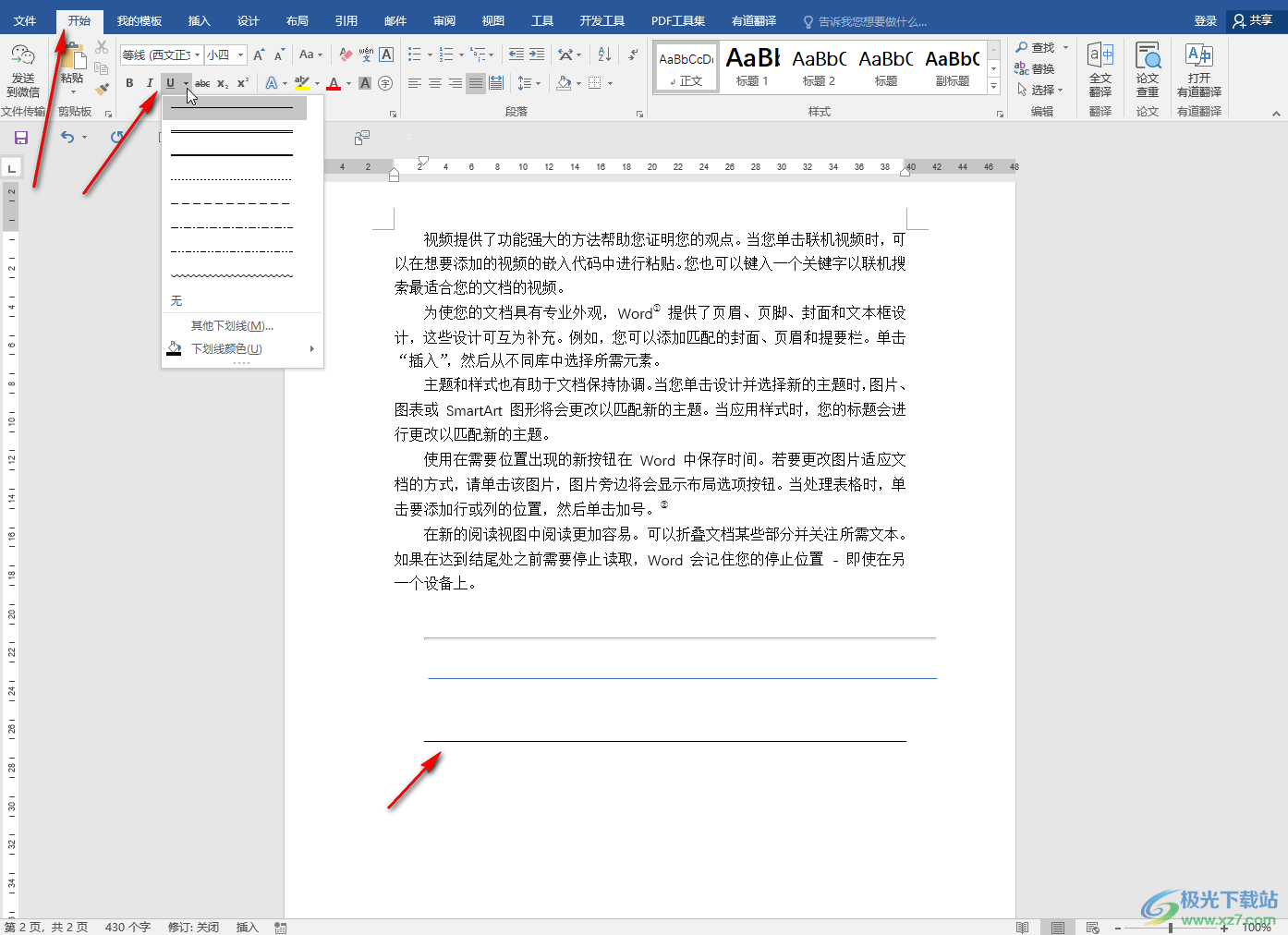Click the decrease indent icon
The image size is (1288, 935).
click(516, 55)
